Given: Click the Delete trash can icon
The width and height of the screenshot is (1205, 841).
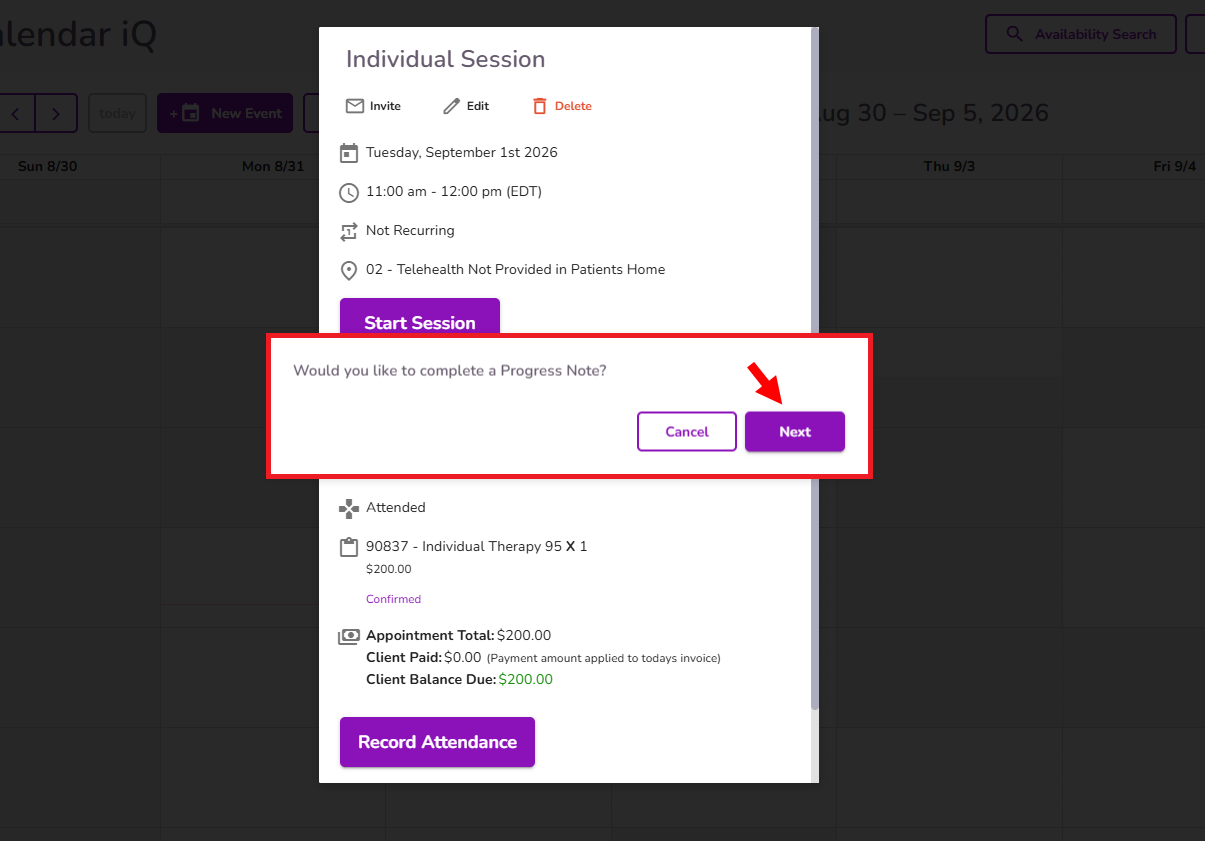Looking at the screenshot, I should pyautogui.click(x=540, y=106).
